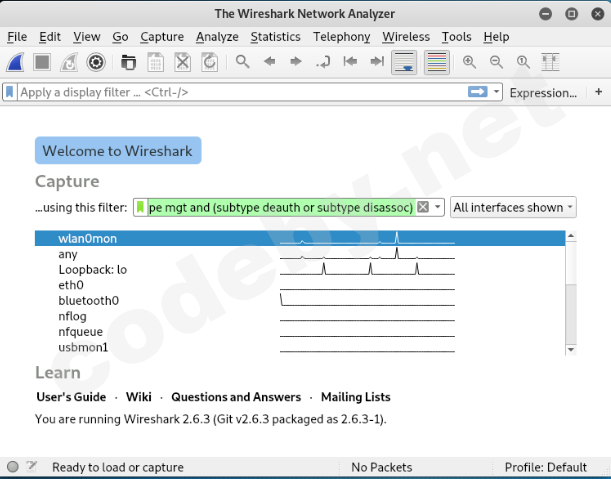The height and width of the screenshot is (479, 611).
Task: Click status bar capture file properties icon
Action: coord(31,466)
